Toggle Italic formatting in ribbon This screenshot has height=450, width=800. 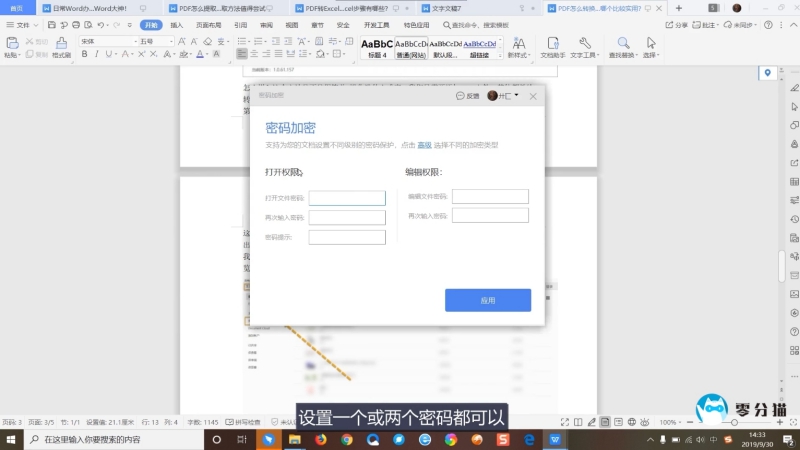(97, 54)
